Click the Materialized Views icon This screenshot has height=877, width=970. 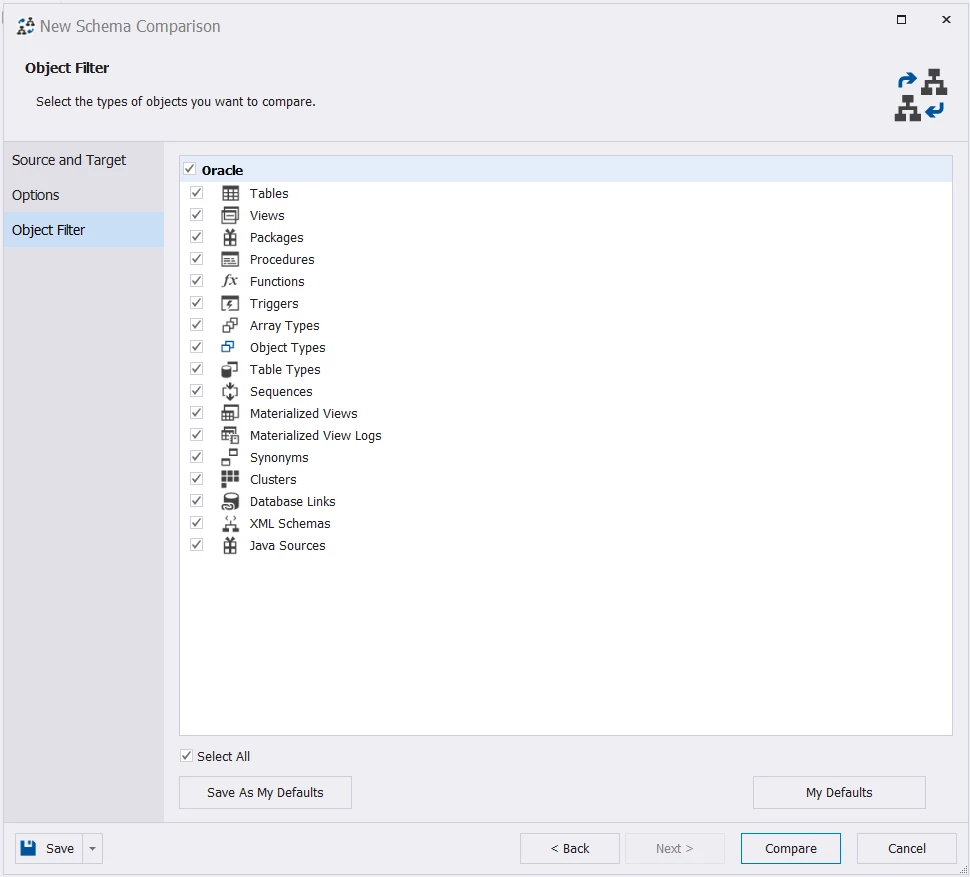pos(230,413)
